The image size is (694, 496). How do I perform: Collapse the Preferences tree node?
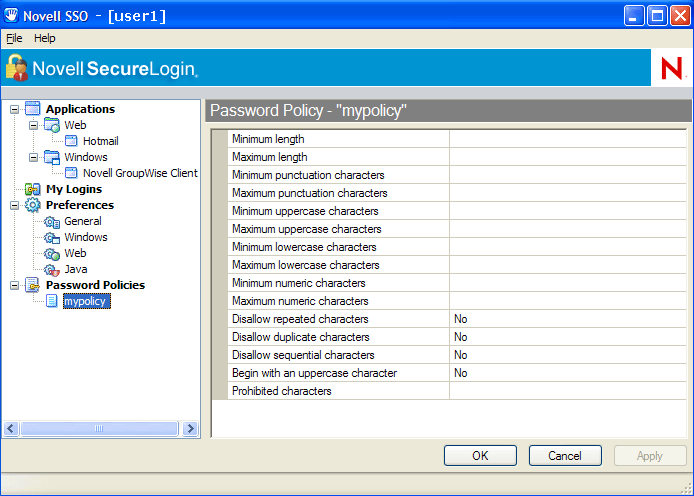coord(15,205)
